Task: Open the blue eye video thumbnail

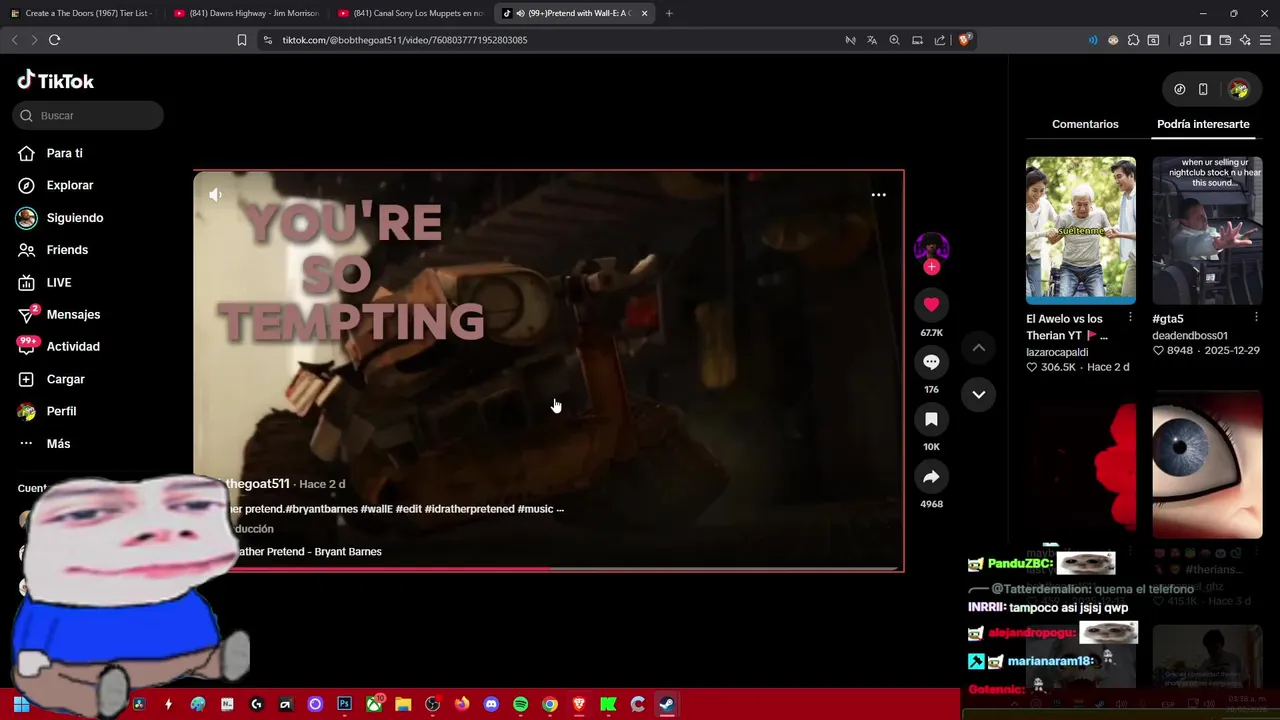Action: pyautogui.click(x=1207, y=464)
